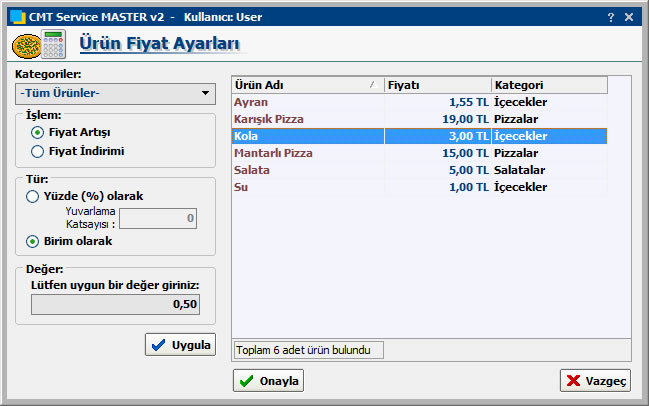Confirm with the Onayla button
This screenshot has width=649, height=406.
(268, 381)
